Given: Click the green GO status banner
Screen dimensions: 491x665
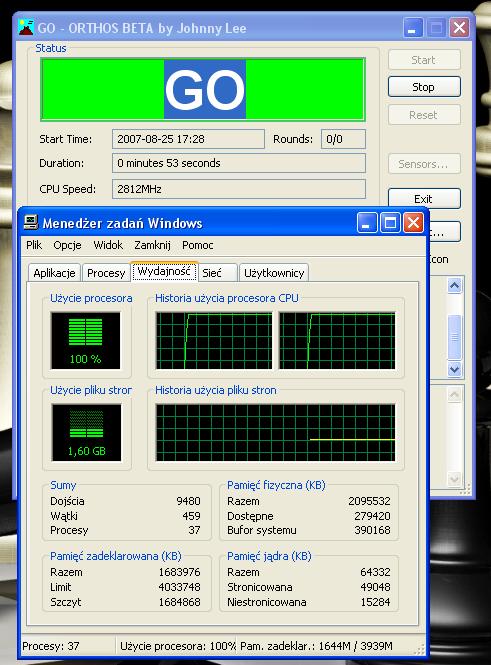Looking at the screenshot, I should click(203, 89).
